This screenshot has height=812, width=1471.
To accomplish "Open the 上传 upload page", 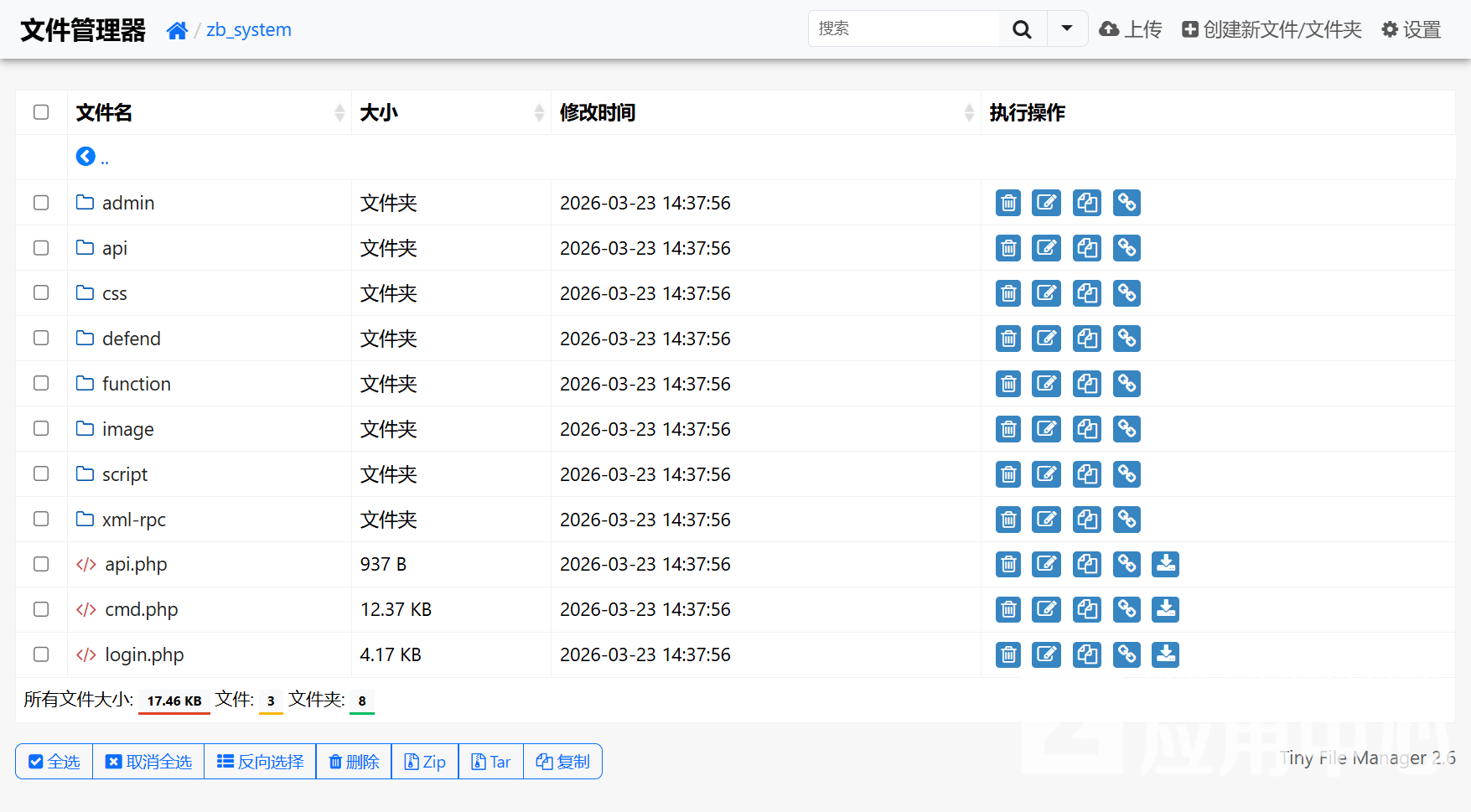I will tap(1131, 29).
